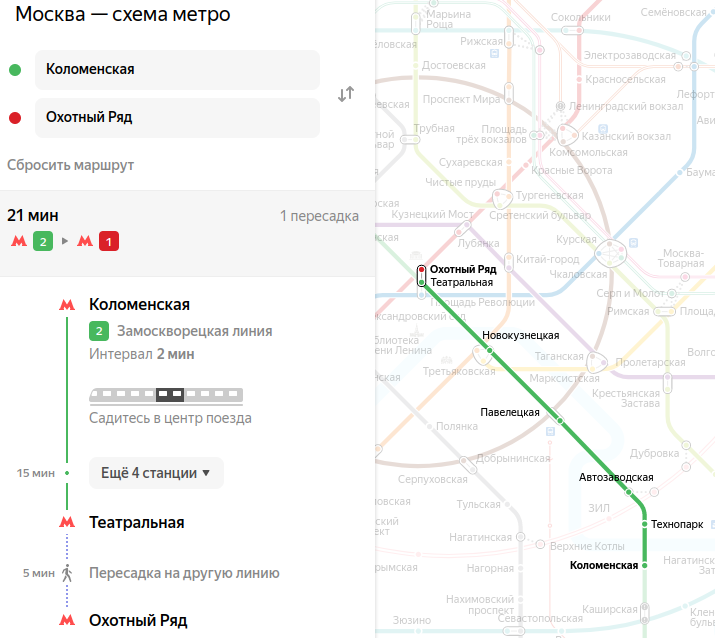Click the metro logo beside Охотный Ряд step

coord(67,619)
